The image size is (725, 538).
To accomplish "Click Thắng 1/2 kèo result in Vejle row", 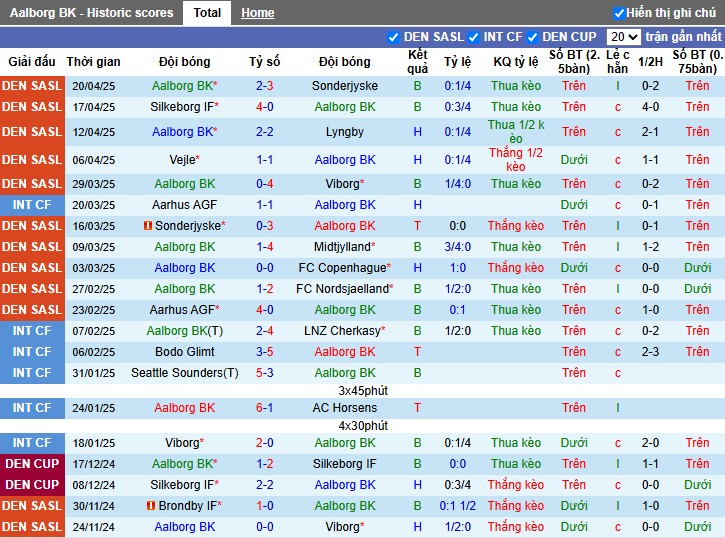I will pyautogui.click(x=516, y=160).
